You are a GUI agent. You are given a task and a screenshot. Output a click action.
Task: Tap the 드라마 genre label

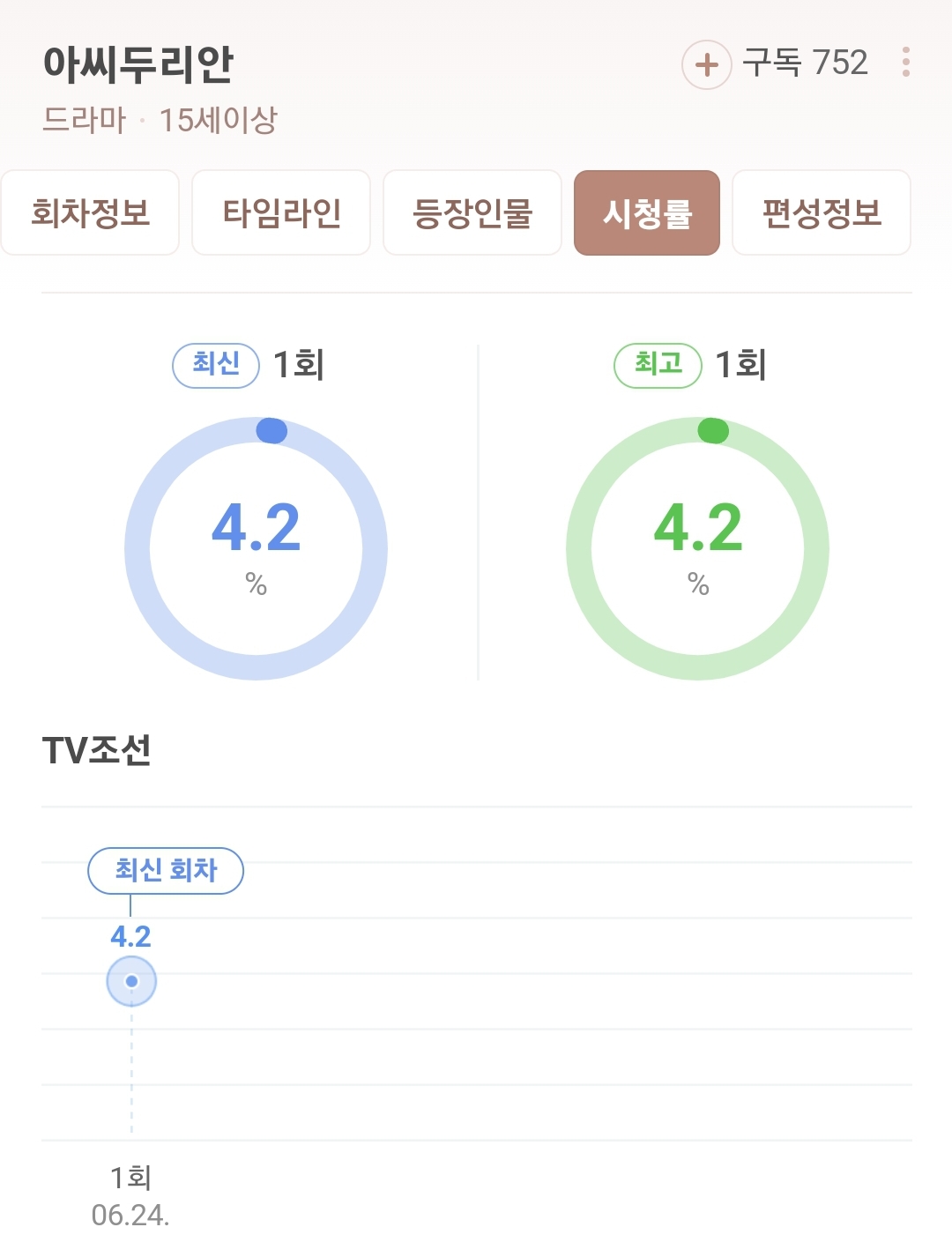point(85,120)
